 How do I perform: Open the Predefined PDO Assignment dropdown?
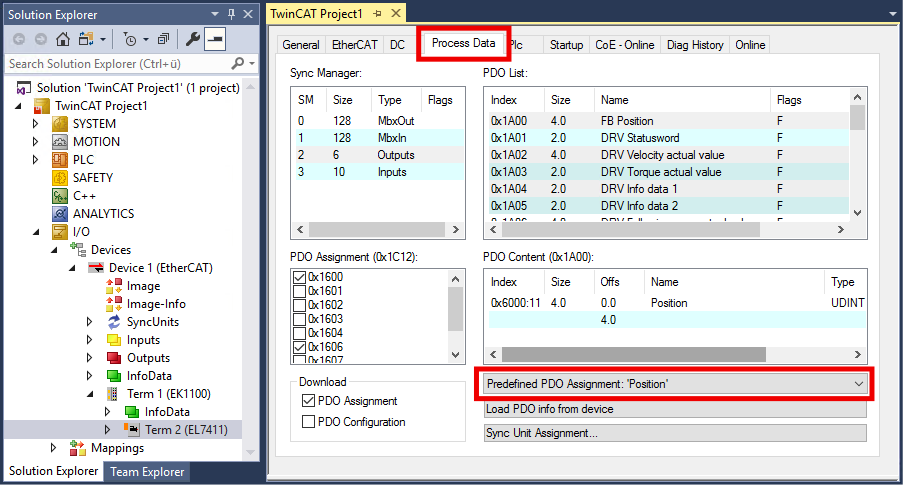[674, 384]
